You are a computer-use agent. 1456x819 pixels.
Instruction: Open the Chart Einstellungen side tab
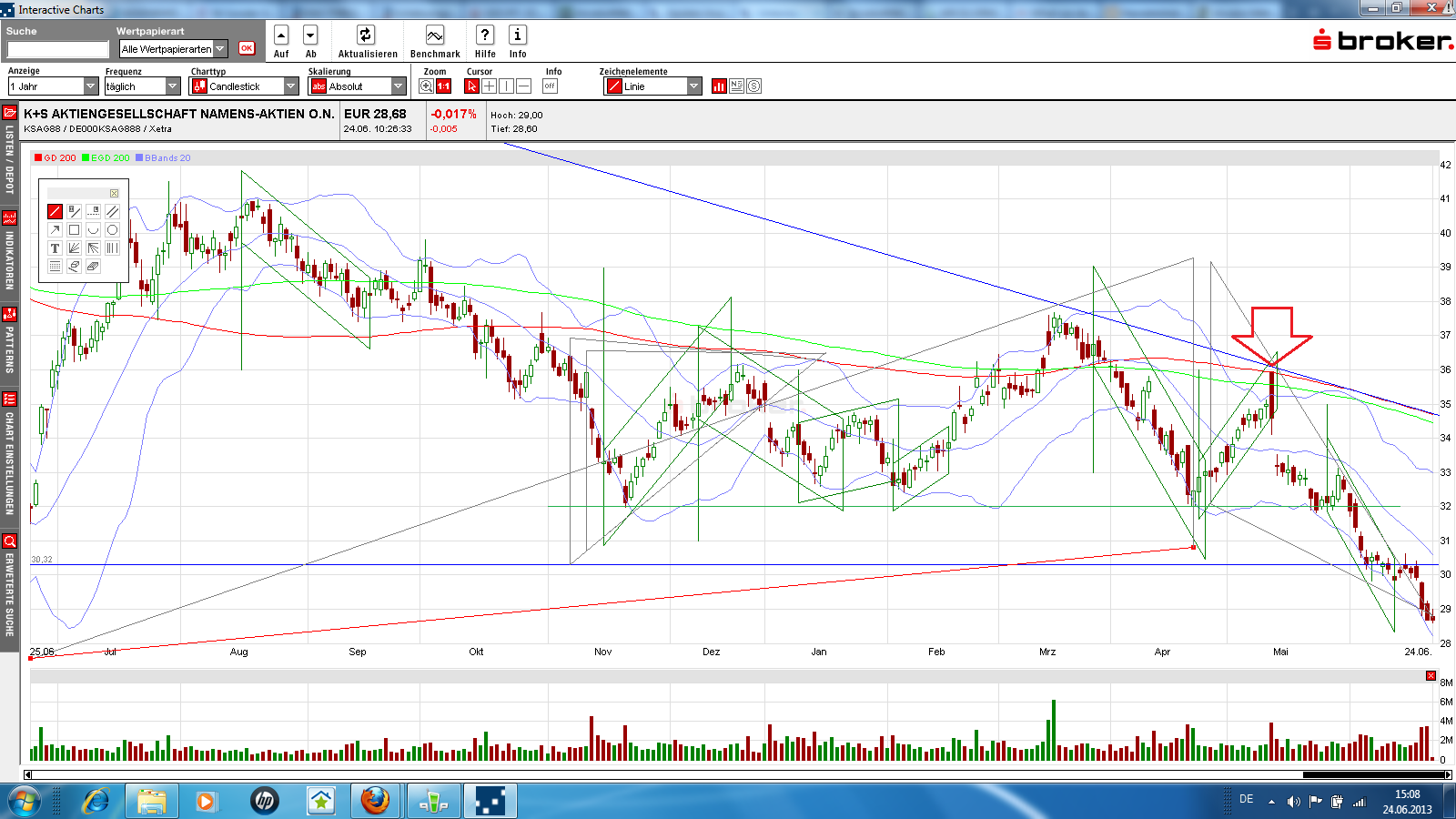pyautogui.click(x=9, y=453)
